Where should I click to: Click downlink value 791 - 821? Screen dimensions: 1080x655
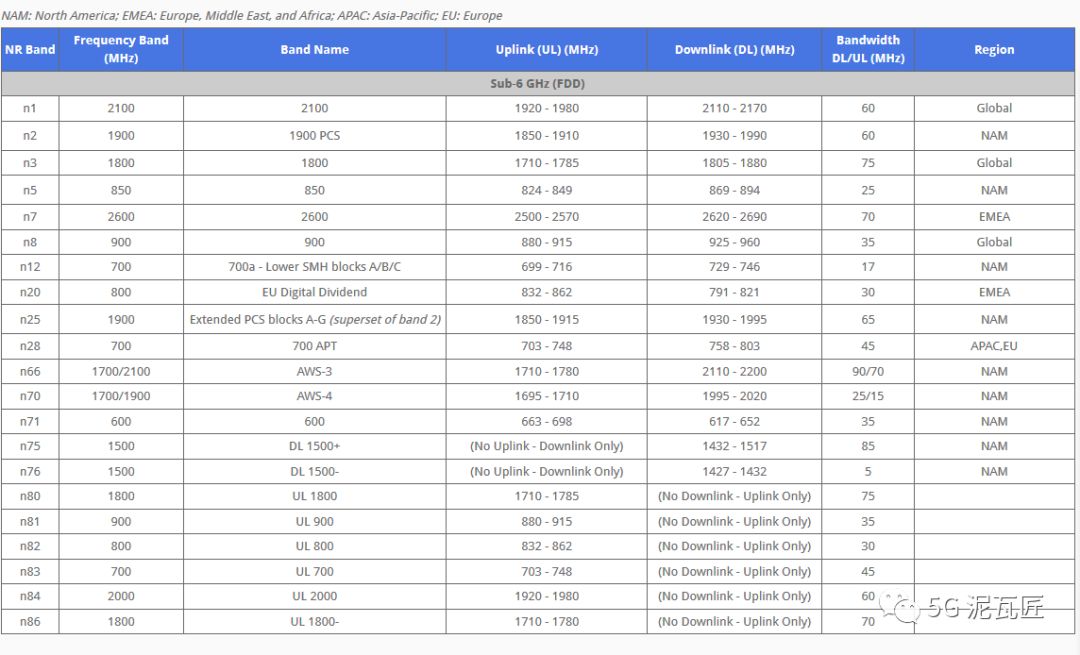coord(734,292)
